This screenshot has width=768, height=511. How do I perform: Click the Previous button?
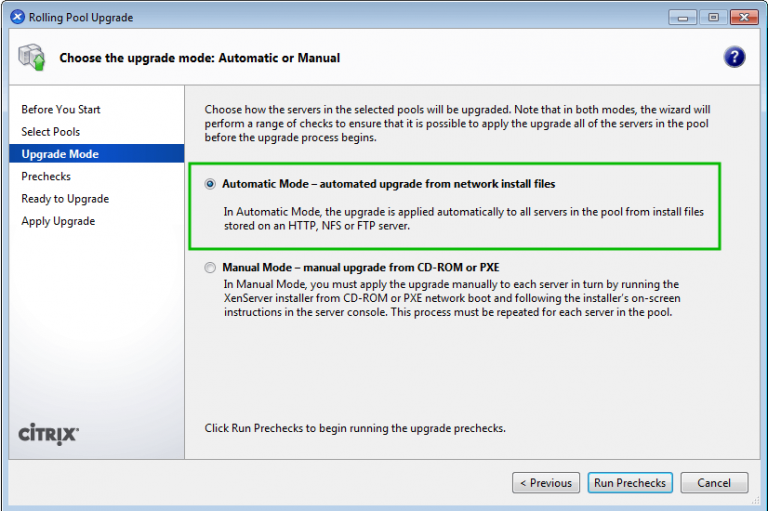[x=546, y=483]
